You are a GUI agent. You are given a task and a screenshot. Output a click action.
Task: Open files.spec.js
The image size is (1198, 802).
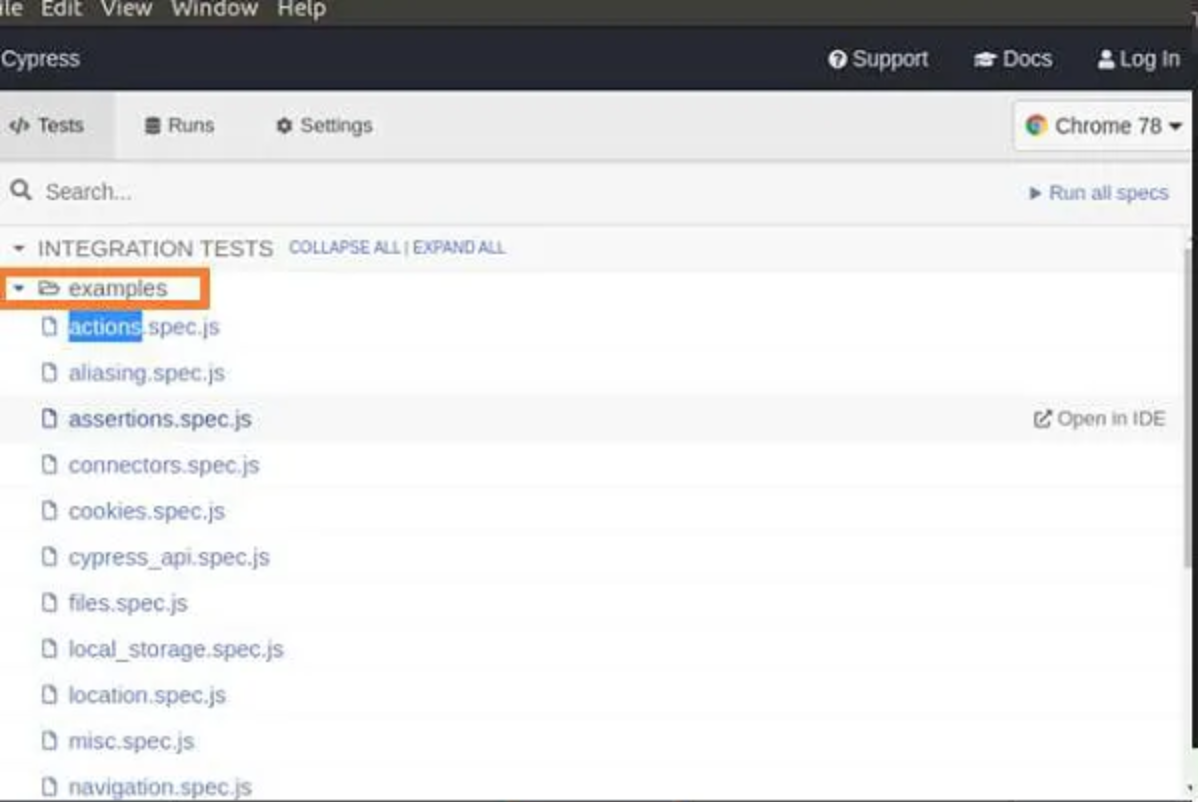coord(128,603)
